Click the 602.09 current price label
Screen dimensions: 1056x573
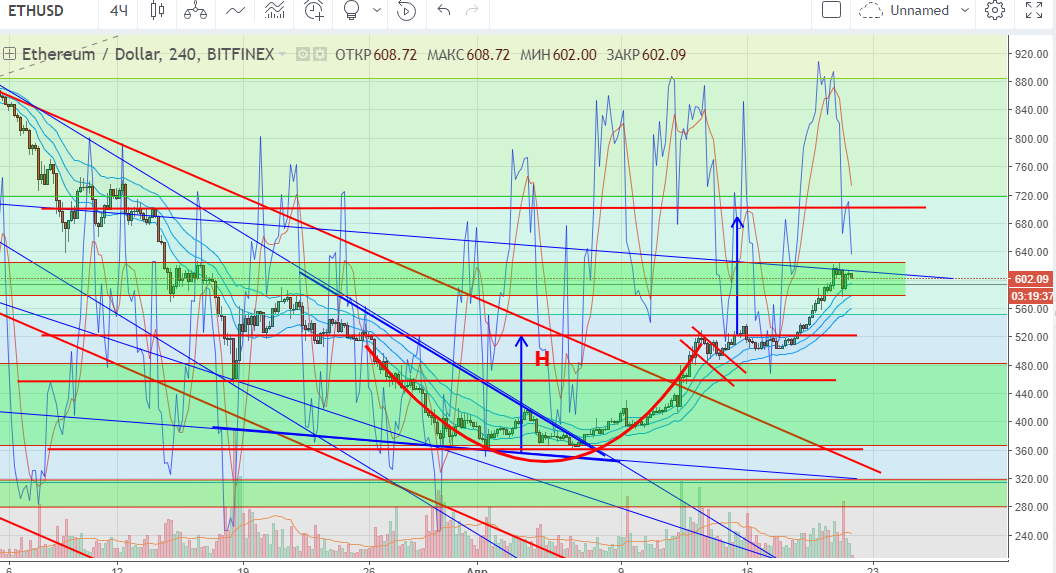pyautogui.click(x=1031, y=280)
